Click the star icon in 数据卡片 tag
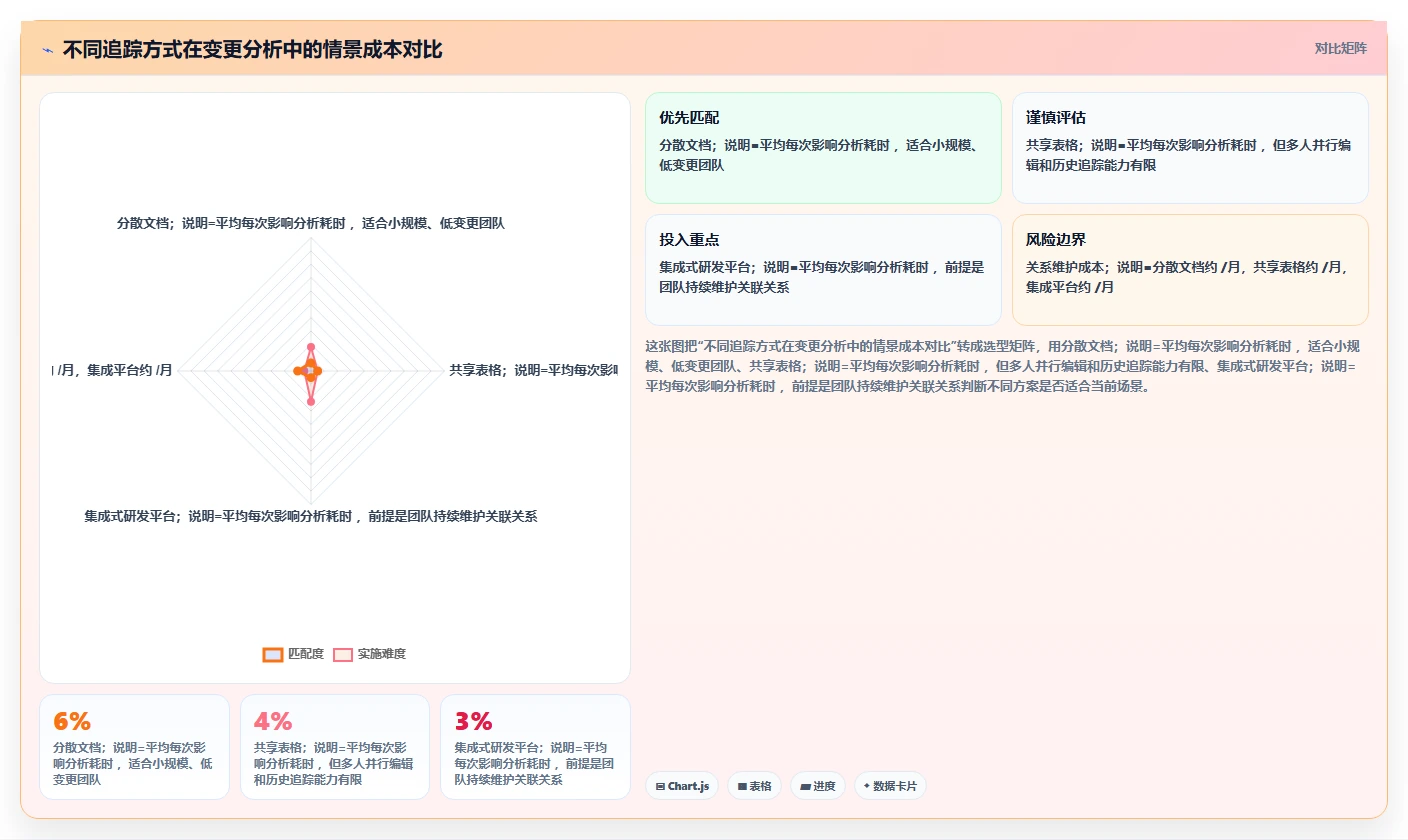This screenshot has height=840, width=1408. (867, 786)
